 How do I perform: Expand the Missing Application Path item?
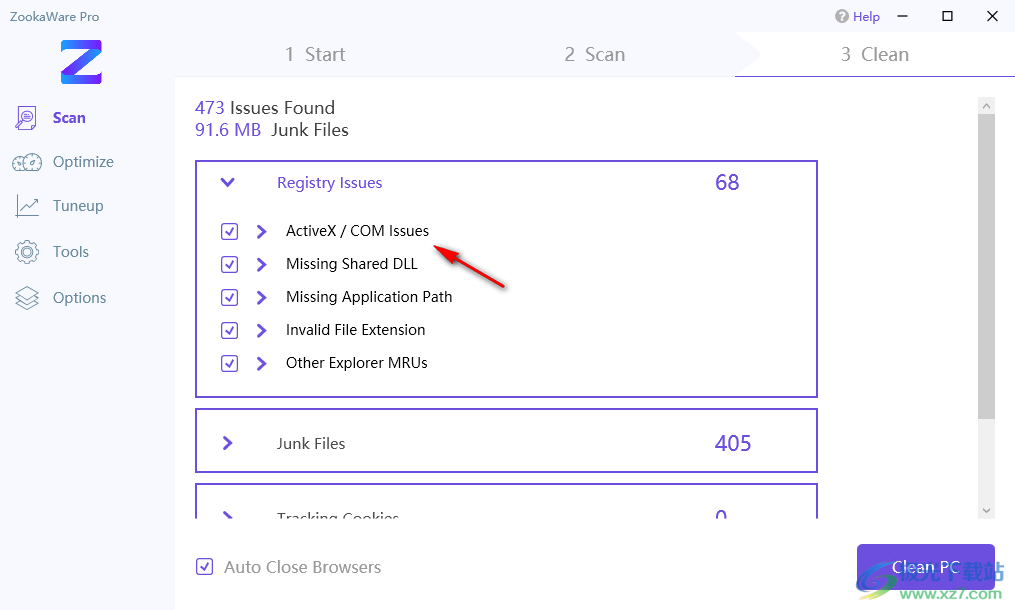click(261, 298)
